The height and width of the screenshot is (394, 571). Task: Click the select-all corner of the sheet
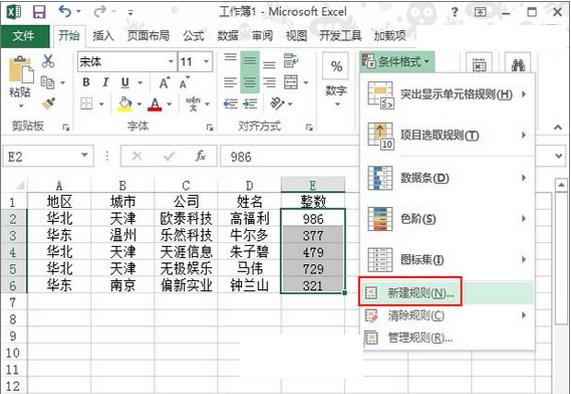(x=16, y=185)
